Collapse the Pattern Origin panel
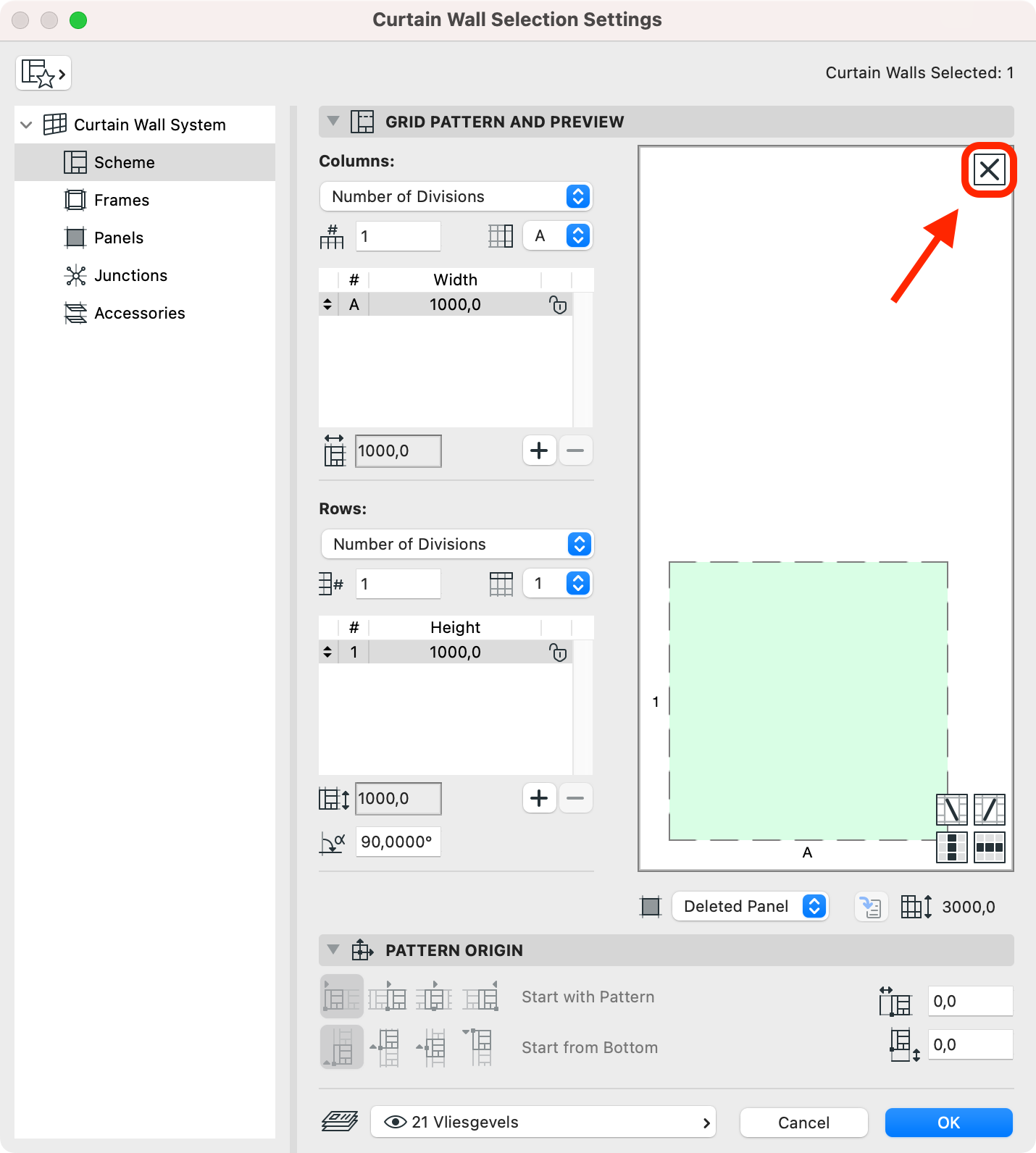Image resolution: width=1036 pixels, height=1153 pixels. (x=333, y=949)
